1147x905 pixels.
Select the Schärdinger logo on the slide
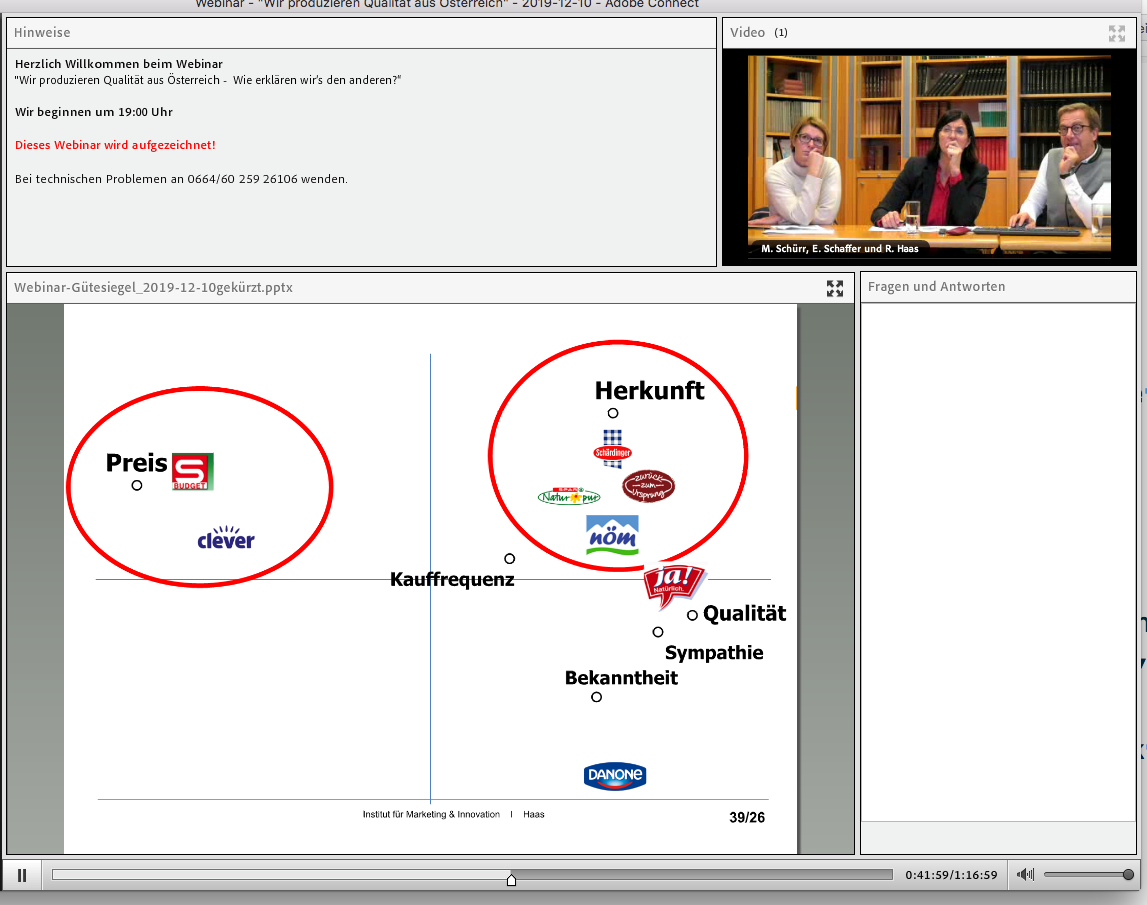tap(612, 448)
